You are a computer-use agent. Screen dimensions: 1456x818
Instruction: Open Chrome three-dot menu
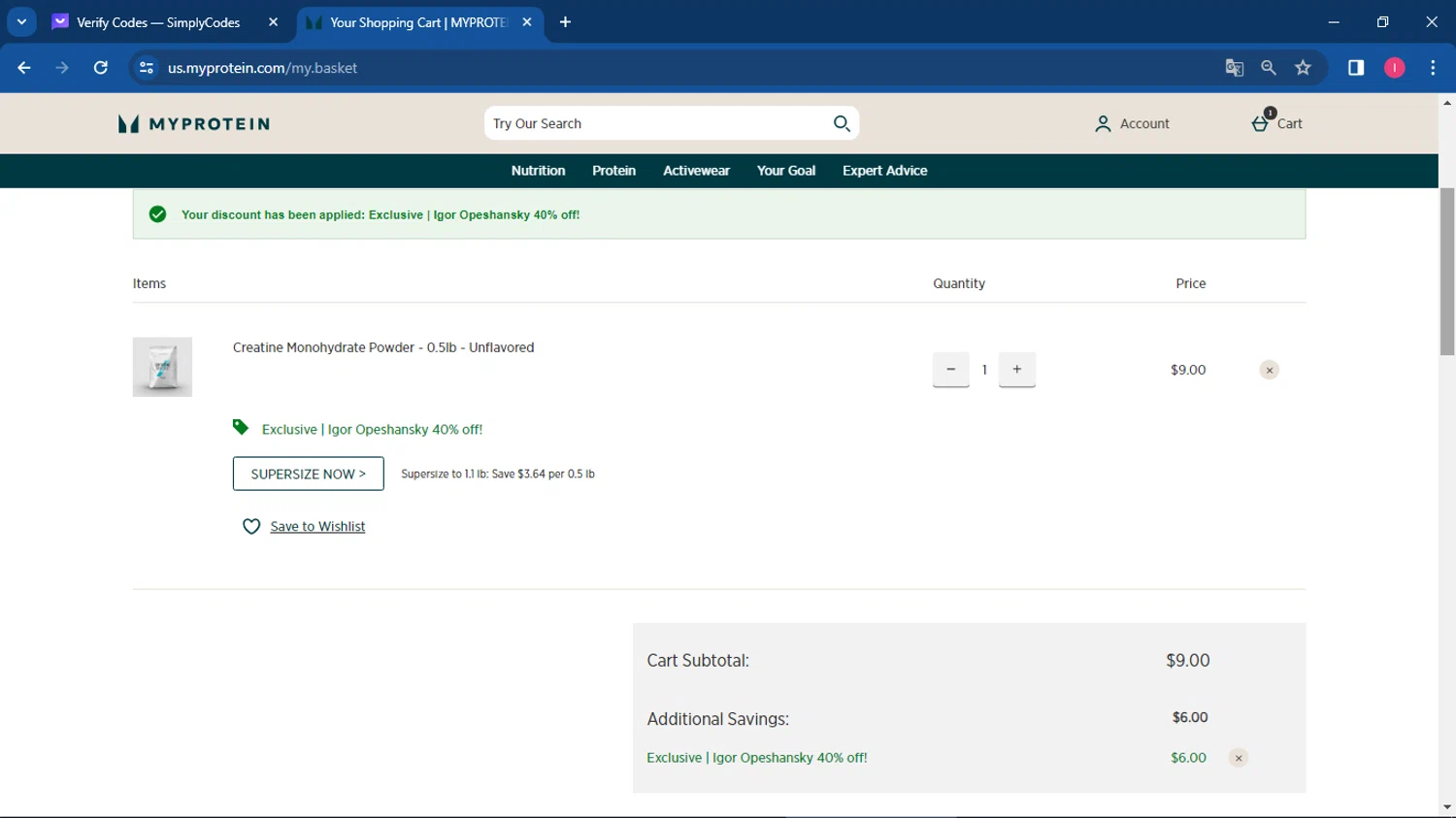click(1433, 68)
